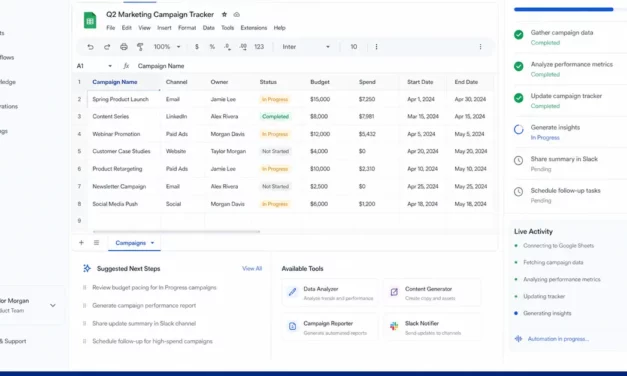Image resolution: width=627 pixels, height=376 pixels.
Task: Click the Schedule follow-up tasks clock icon
Action: [519, 192]
